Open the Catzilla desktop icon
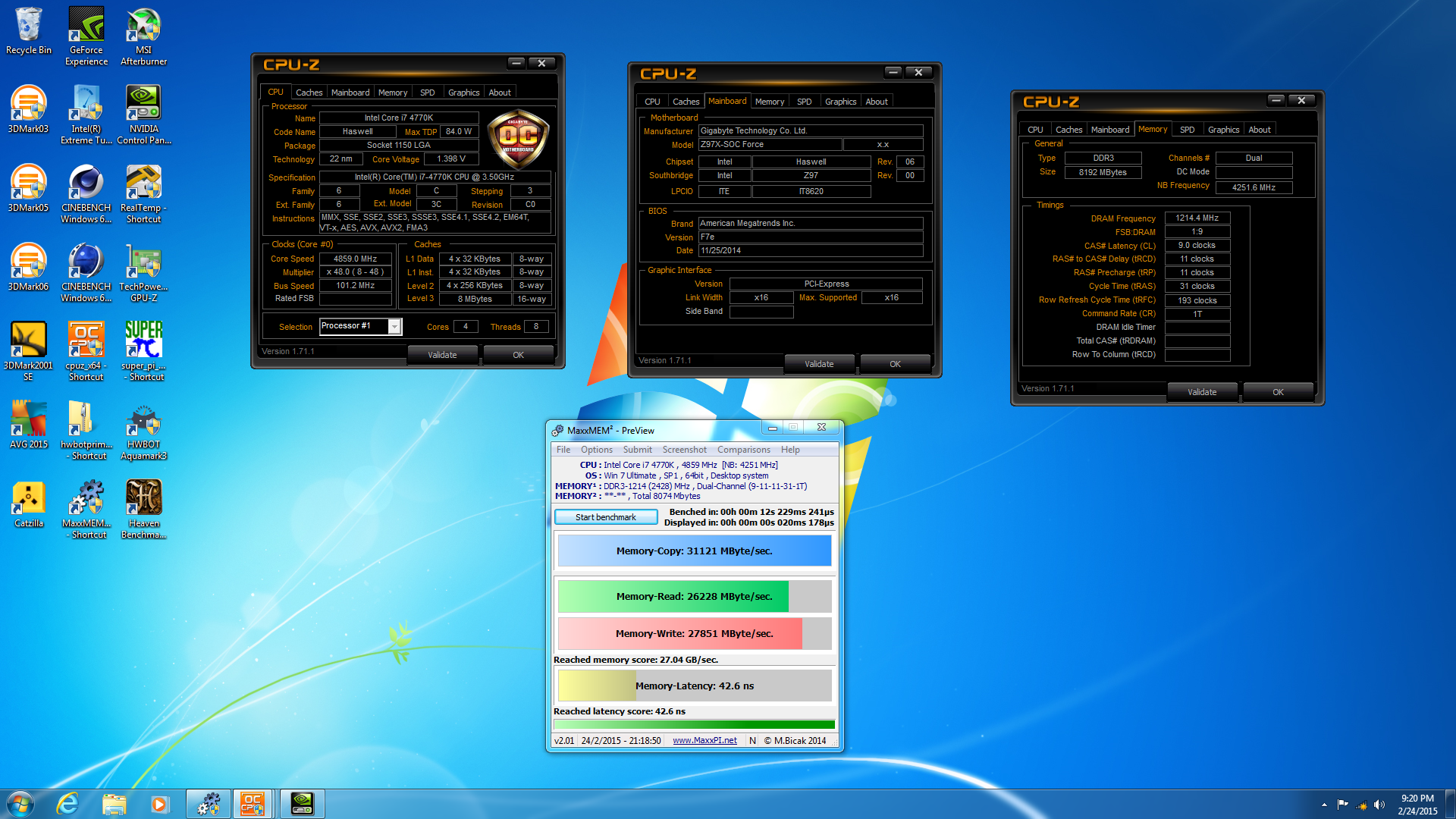This screenshot has height=819, width=1456. [29, 504]
